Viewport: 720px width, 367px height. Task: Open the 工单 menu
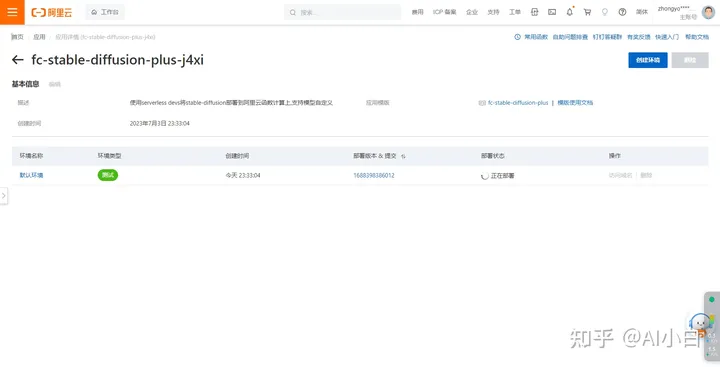pyautogui.click(x=515, y=12)
